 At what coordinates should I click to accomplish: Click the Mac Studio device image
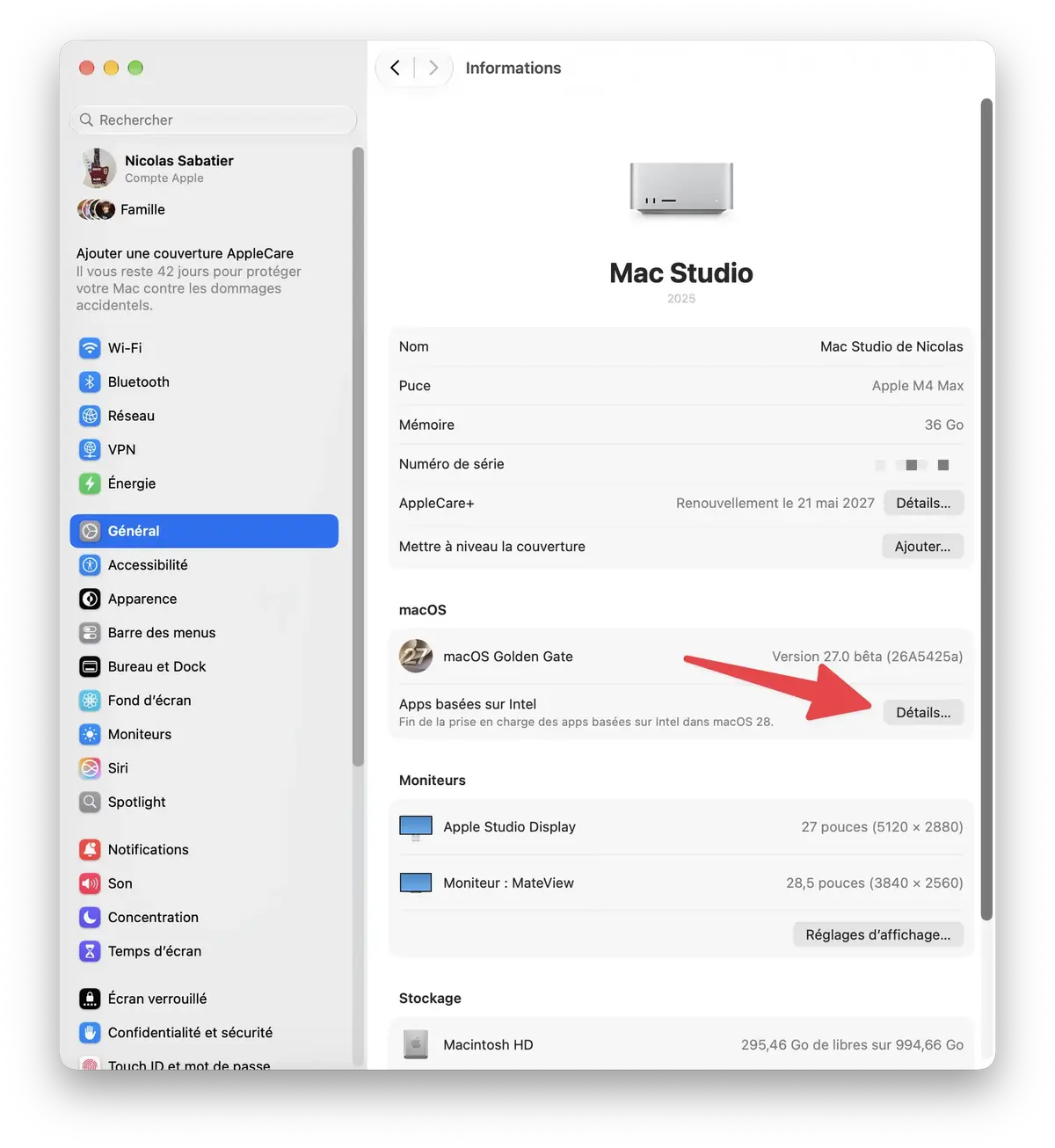pos(681,188)
